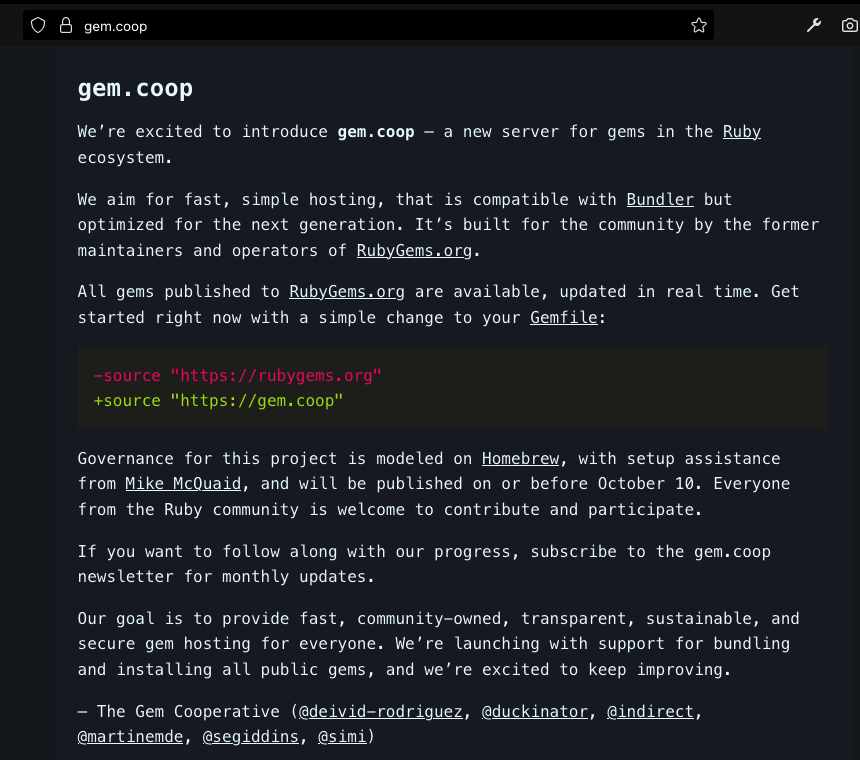
Task: Click the site security lock icon
Action: point(66,26)
